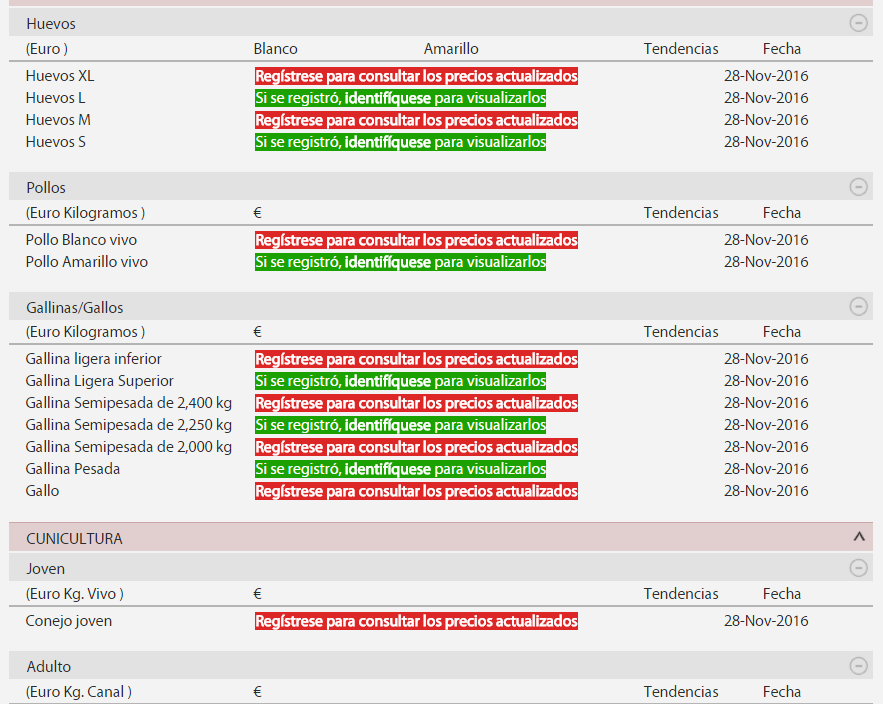Collapse the Adulto section minus icon
This screenshot has width=883, height=704.
point(858,666)
